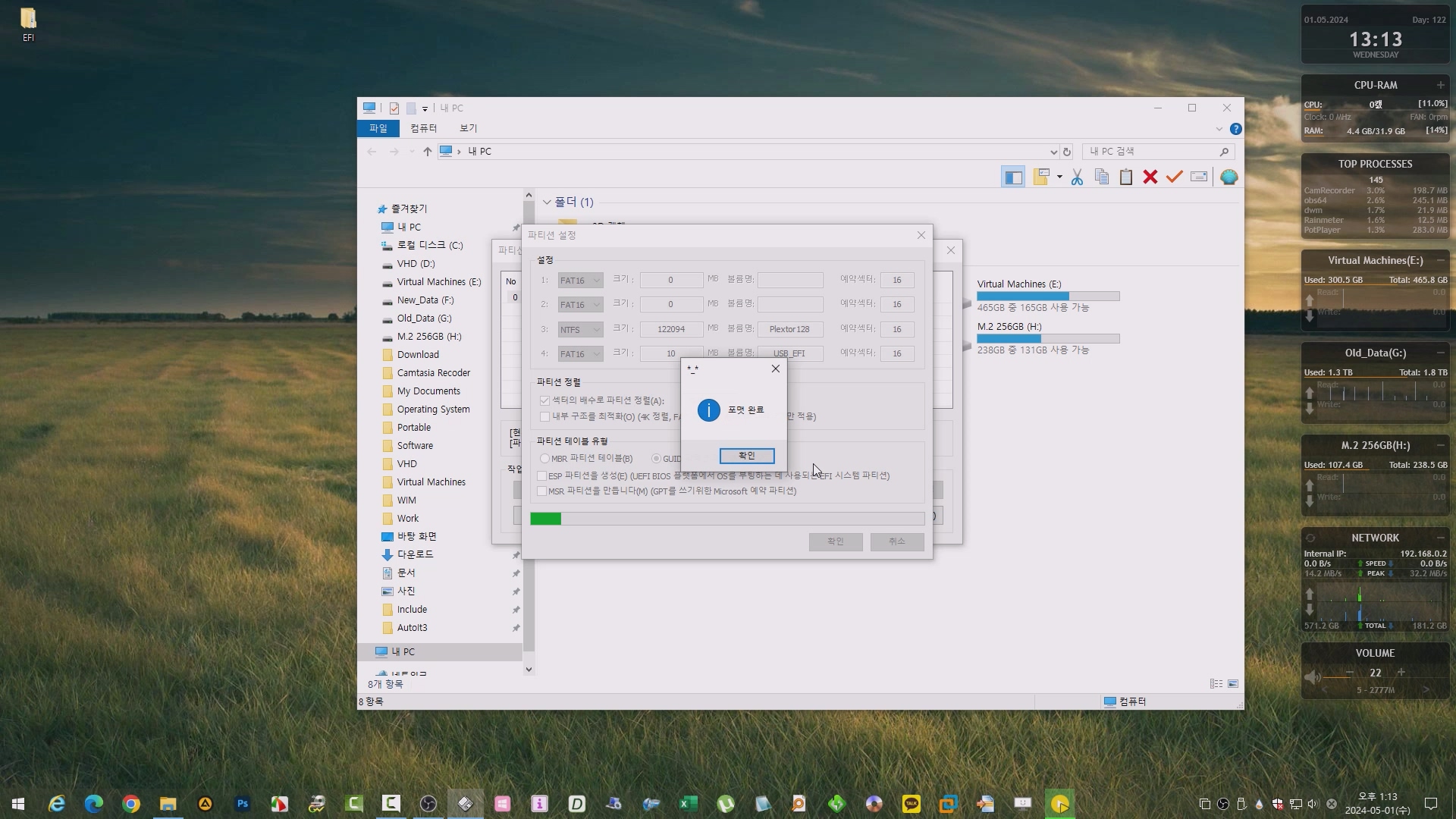The image size is (1456, 819).
Task: Click the clipboard Paste icon
Action: click(1126, 177)
